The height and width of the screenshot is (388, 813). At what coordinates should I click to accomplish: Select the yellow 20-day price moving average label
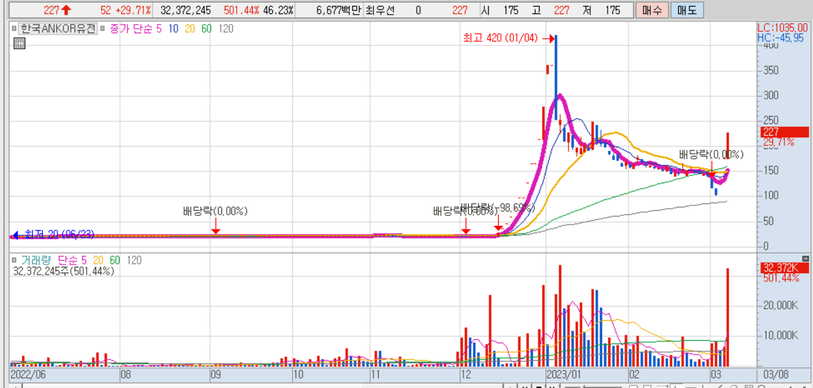coord(190,29)
